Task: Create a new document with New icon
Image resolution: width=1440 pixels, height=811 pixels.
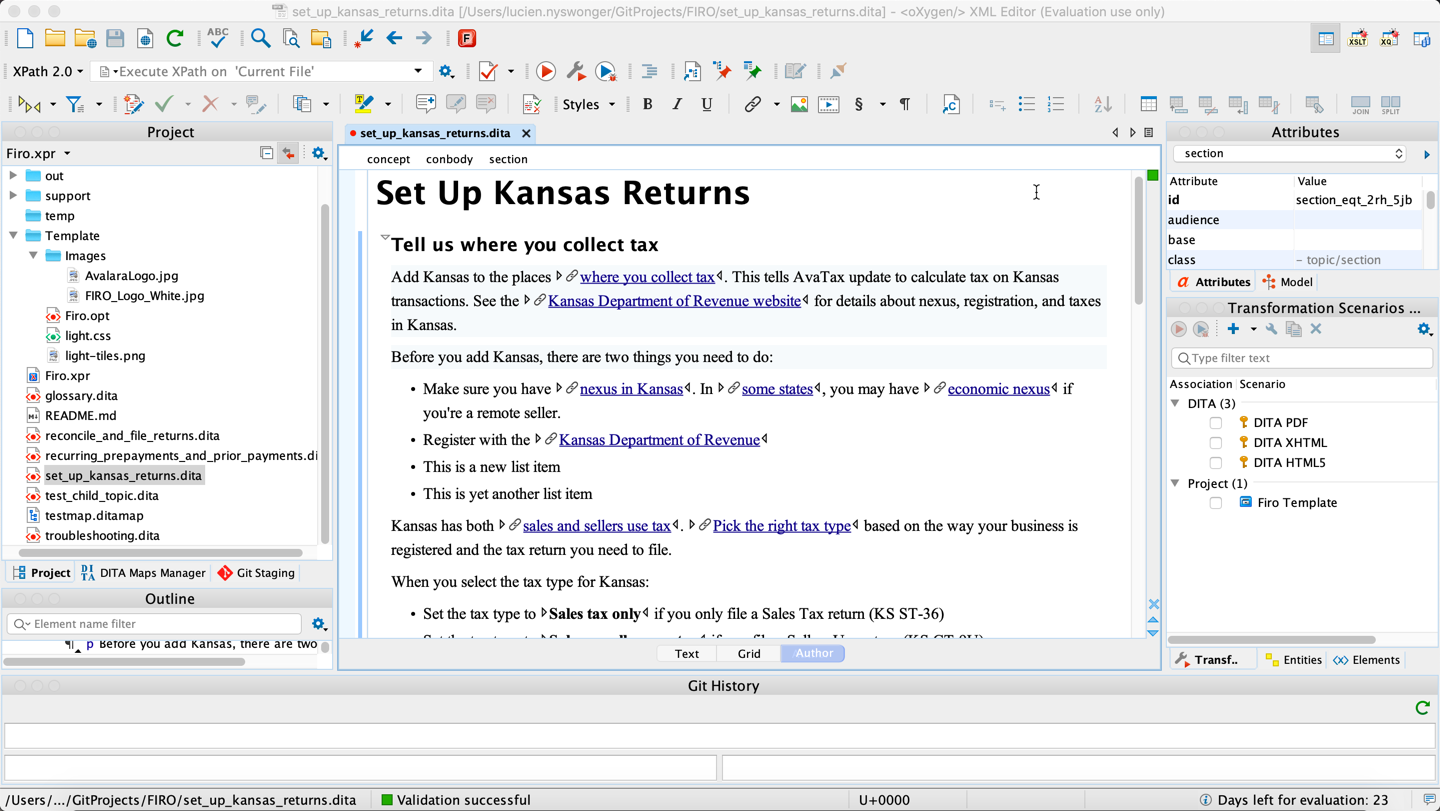Action: [x=25, y=39]
